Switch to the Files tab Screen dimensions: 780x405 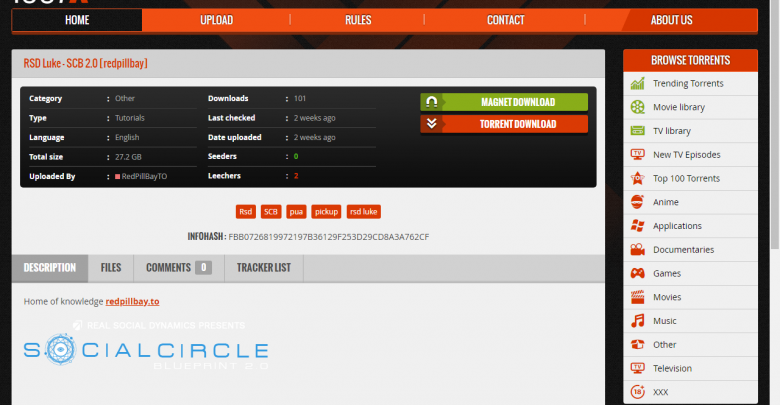(111, 268)
